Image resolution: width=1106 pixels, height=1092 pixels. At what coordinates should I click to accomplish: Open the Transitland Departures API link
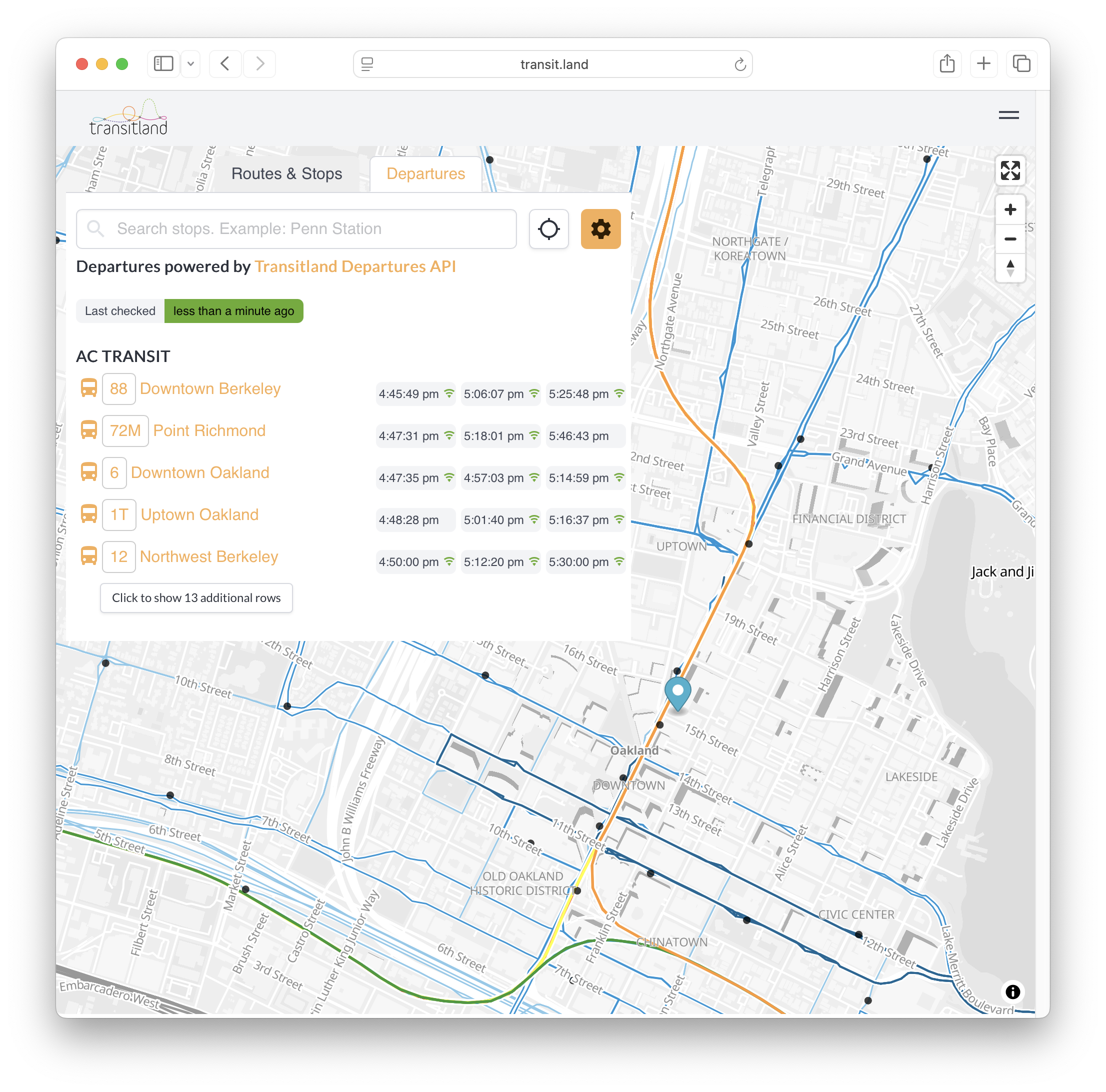[x=355, y=266]
